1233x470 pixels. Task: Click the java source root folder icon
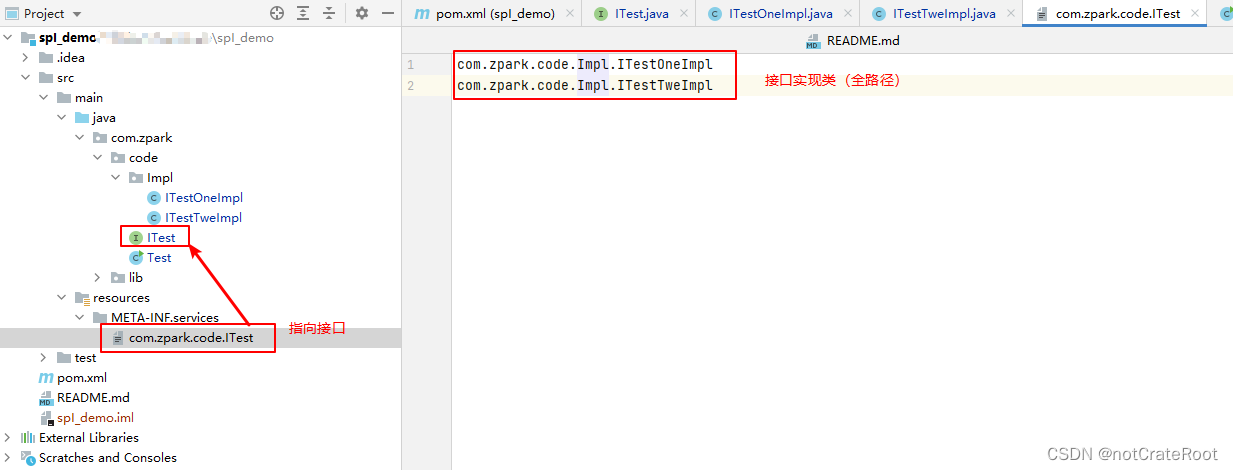coord(81,117)
